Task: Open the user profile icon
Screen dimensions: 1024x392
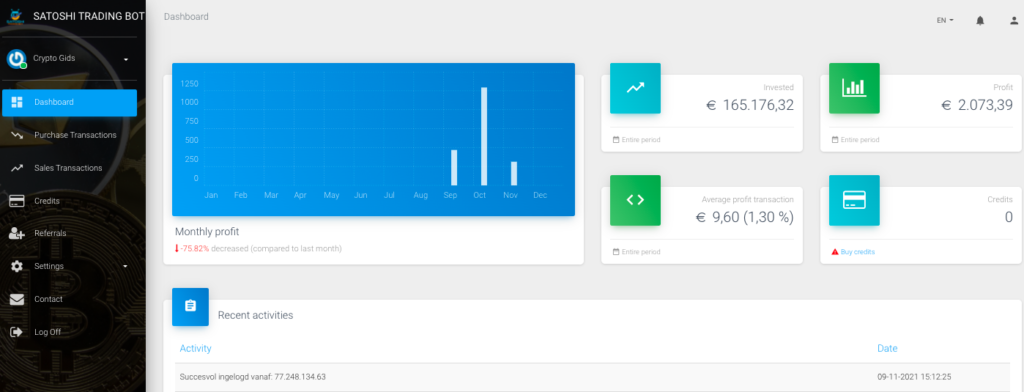Action: click(x=1014, y=20)
